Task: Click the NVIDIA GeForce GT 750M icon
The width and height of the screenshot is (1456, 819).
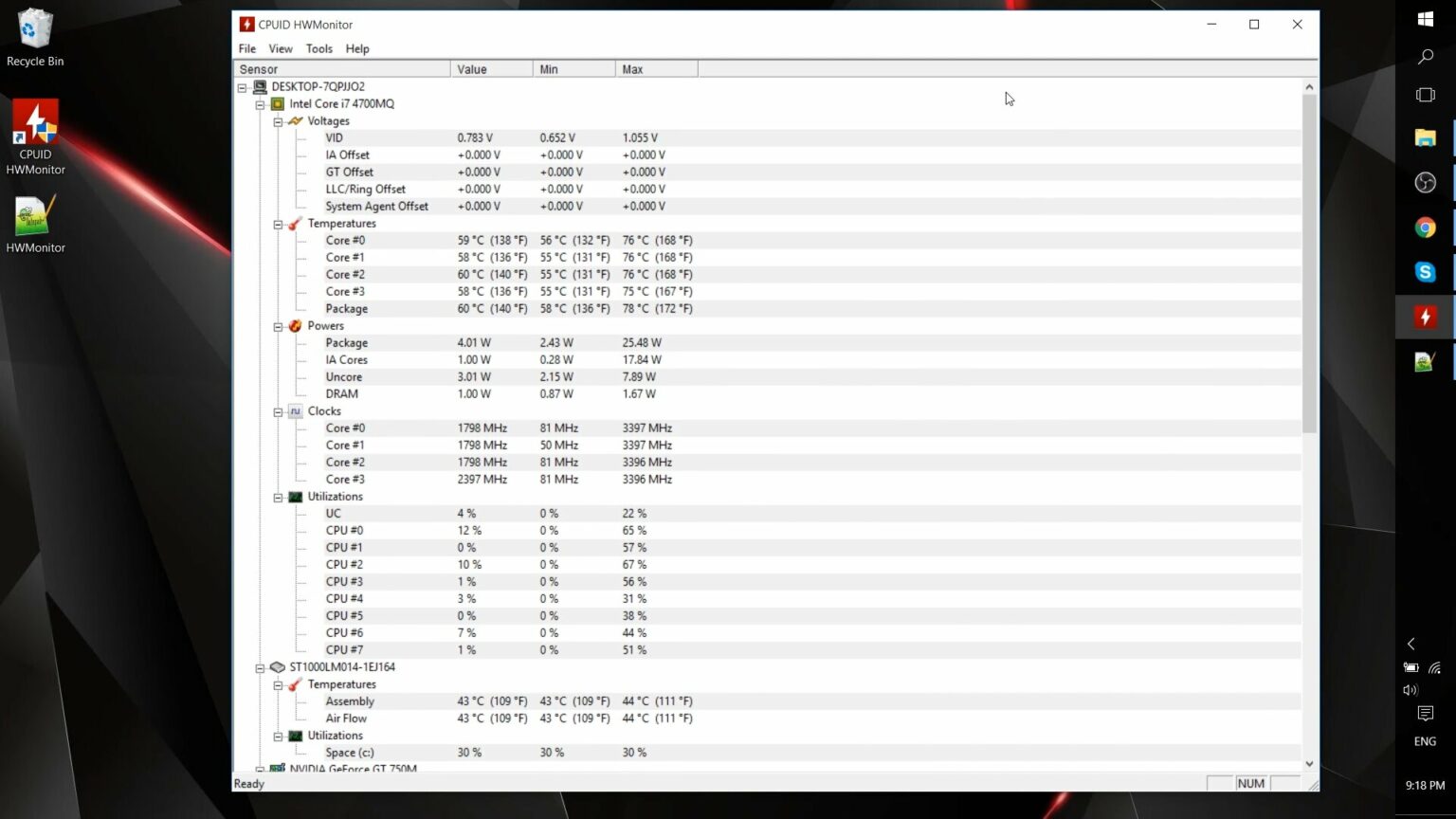Action: click(x=276, y=769)
